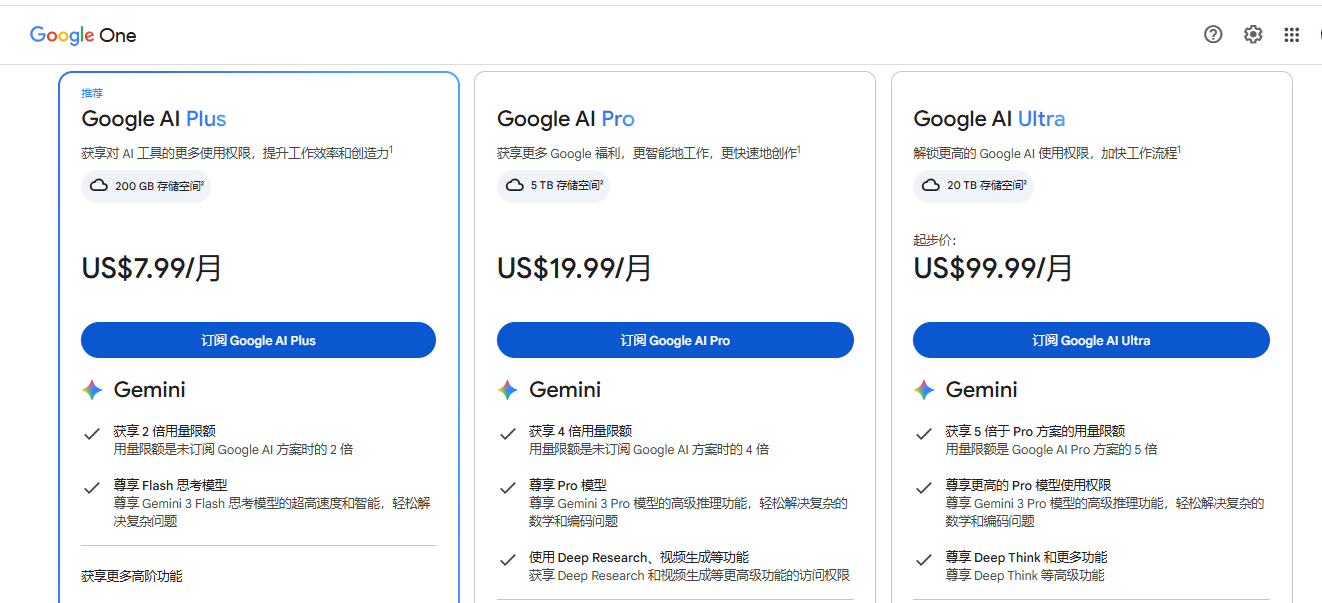Click text 尊享 Deep Think 等高级功能
This screenshot has height=603, width=1322.
coord(1025,576)
